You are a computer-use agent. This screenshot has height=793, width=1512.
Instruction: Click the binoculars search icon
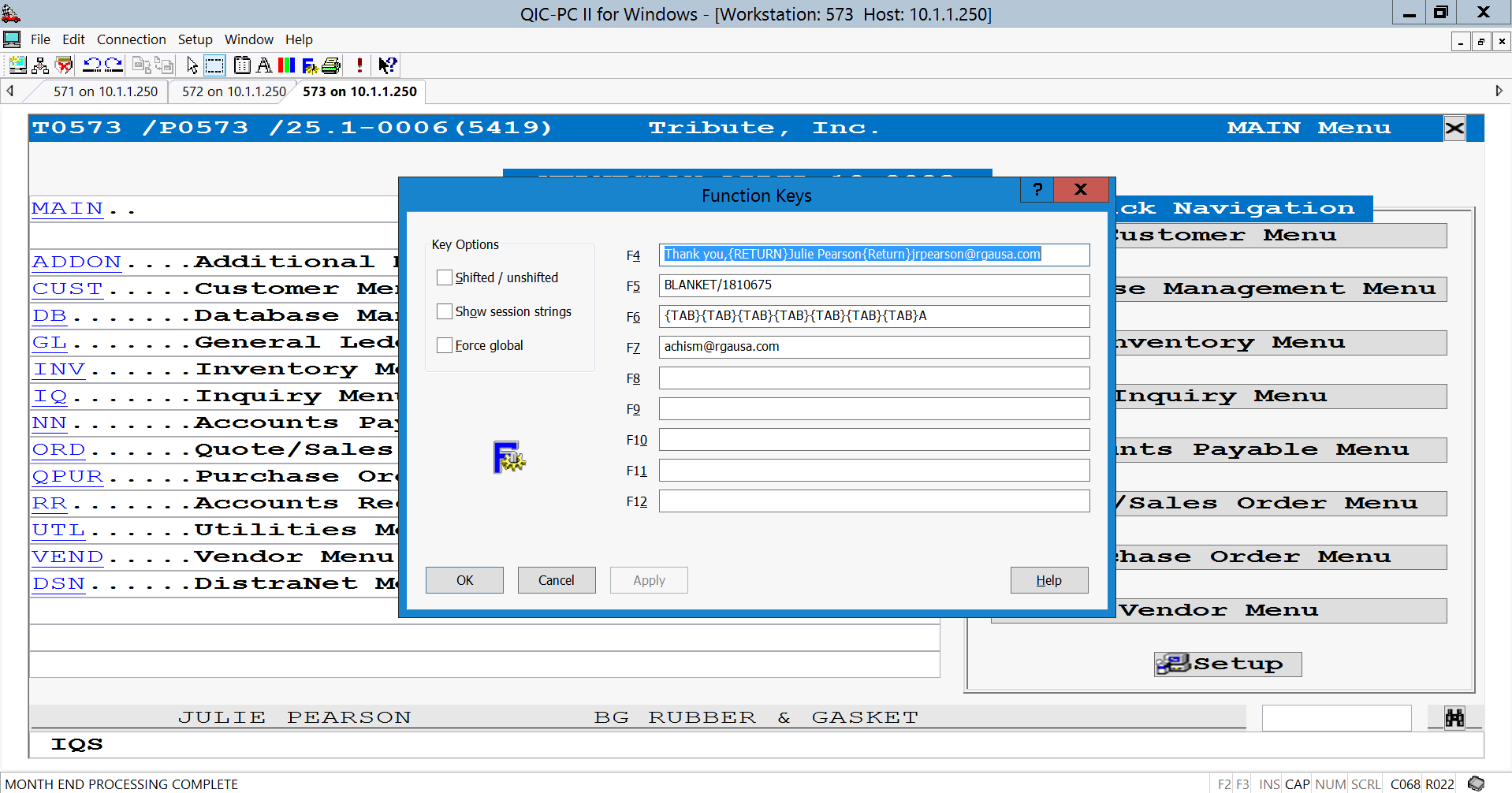pyautogui.click(x=1454, y=717)
